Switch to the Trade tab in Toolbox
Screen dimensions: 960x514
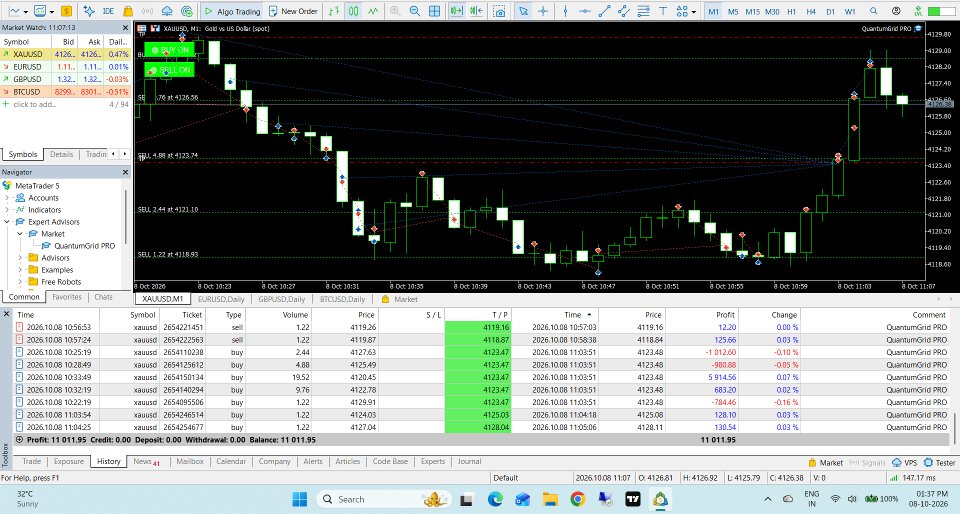click(32, 461)
